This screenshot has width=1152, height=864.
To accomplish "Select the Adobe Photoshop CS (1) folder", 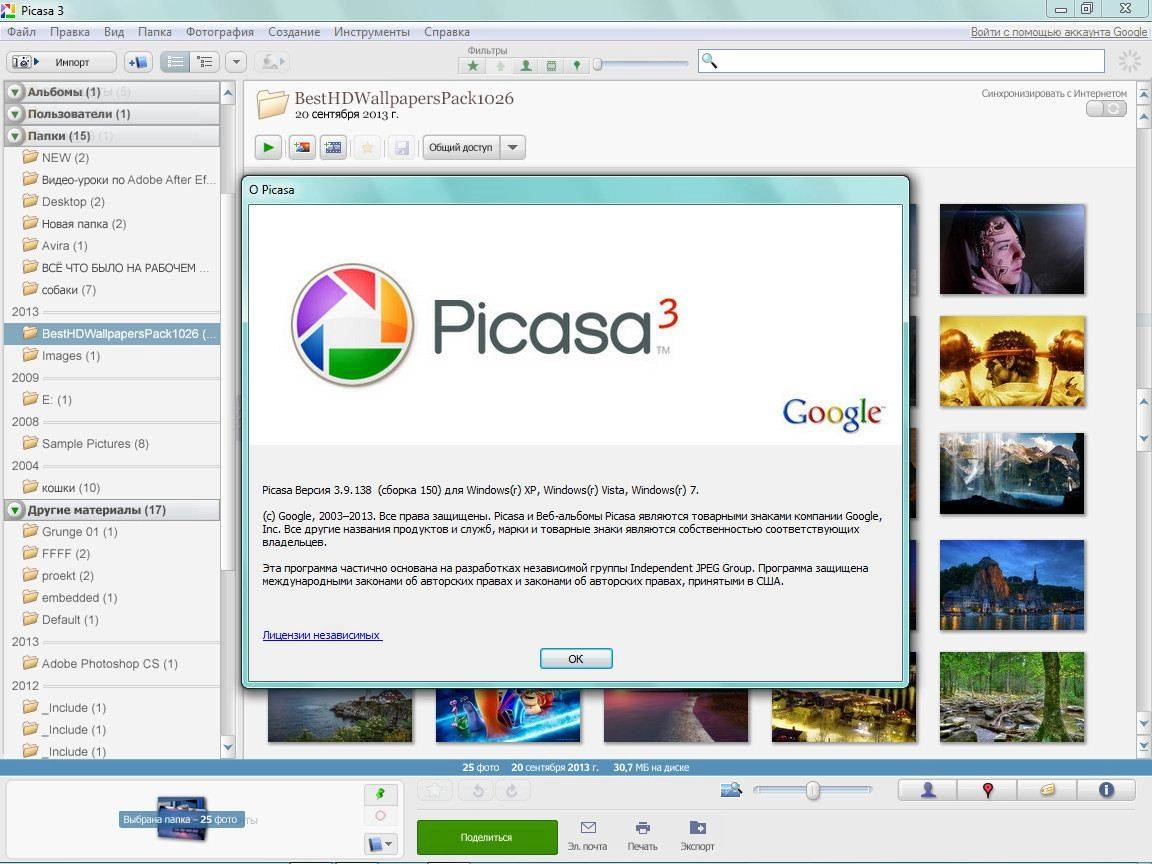I will coord(112,663).
